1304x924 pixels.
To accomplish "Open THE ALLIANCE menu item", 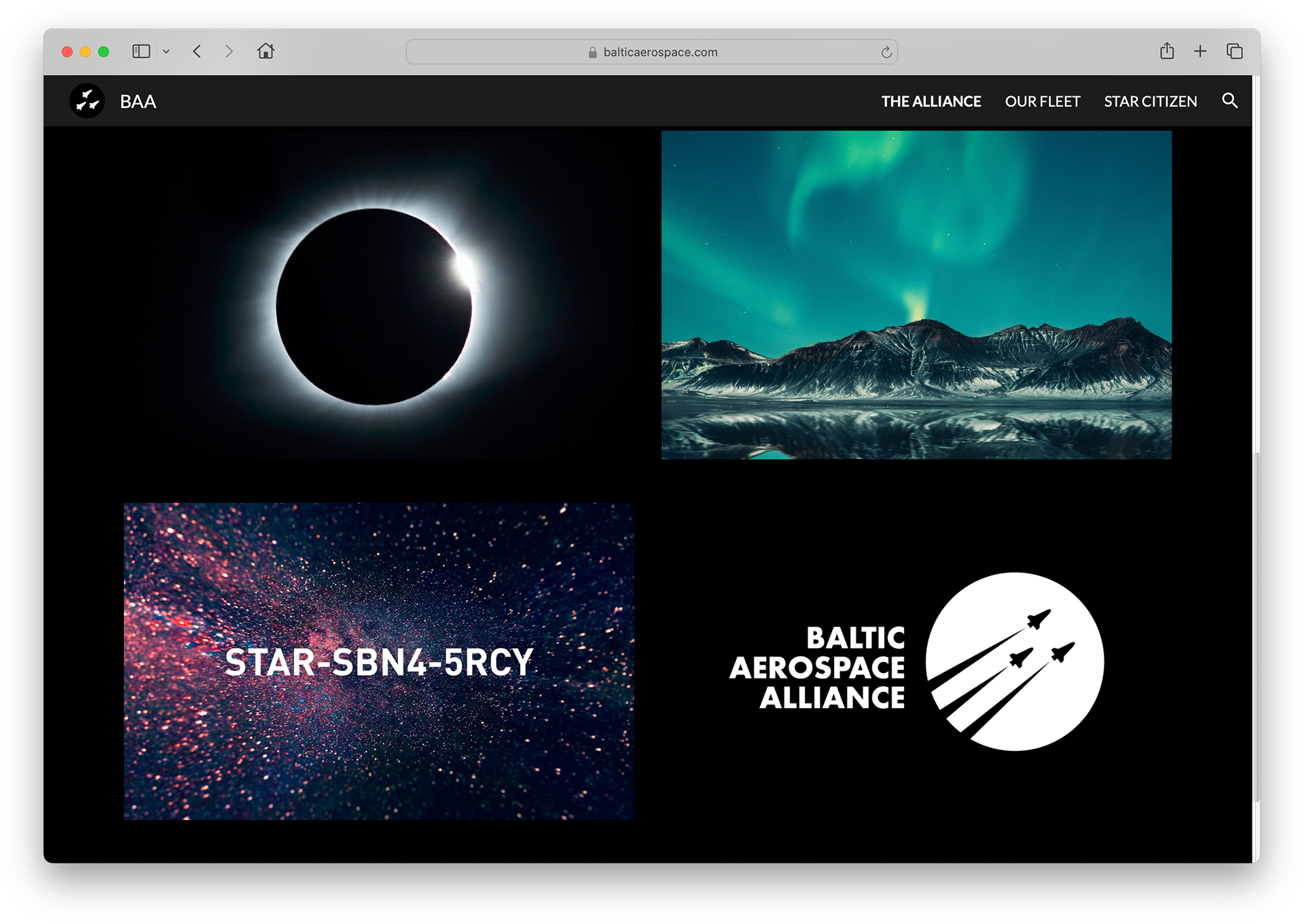I will [930, 102].
